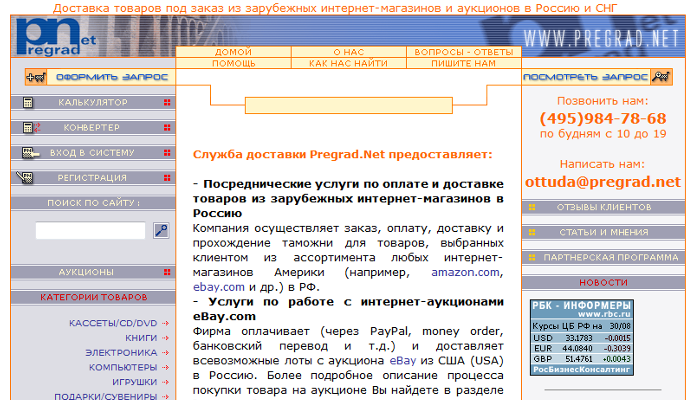
Task: Click the РБК Информеры currency widget
Action: click(x=582, y=337)
